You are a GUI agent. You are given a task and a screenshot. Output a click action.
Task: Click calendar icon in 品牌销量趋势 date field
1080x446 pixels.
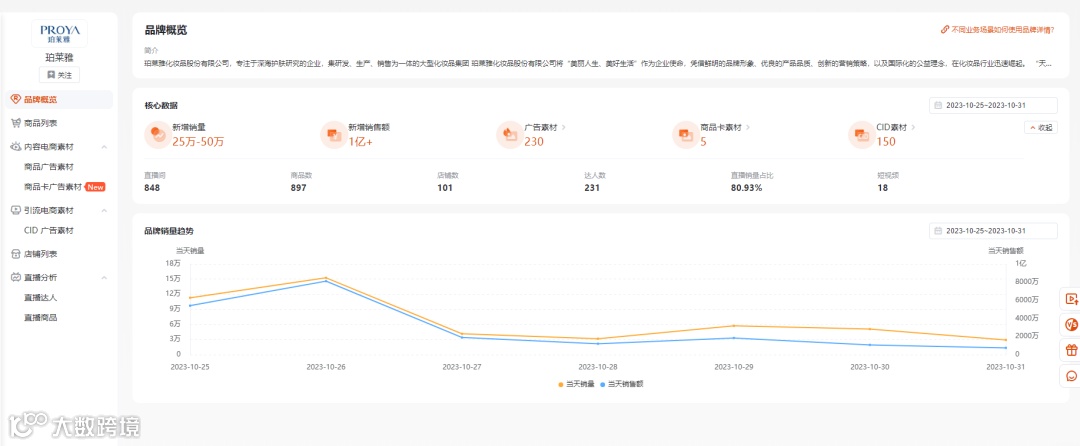pos(938,231)
